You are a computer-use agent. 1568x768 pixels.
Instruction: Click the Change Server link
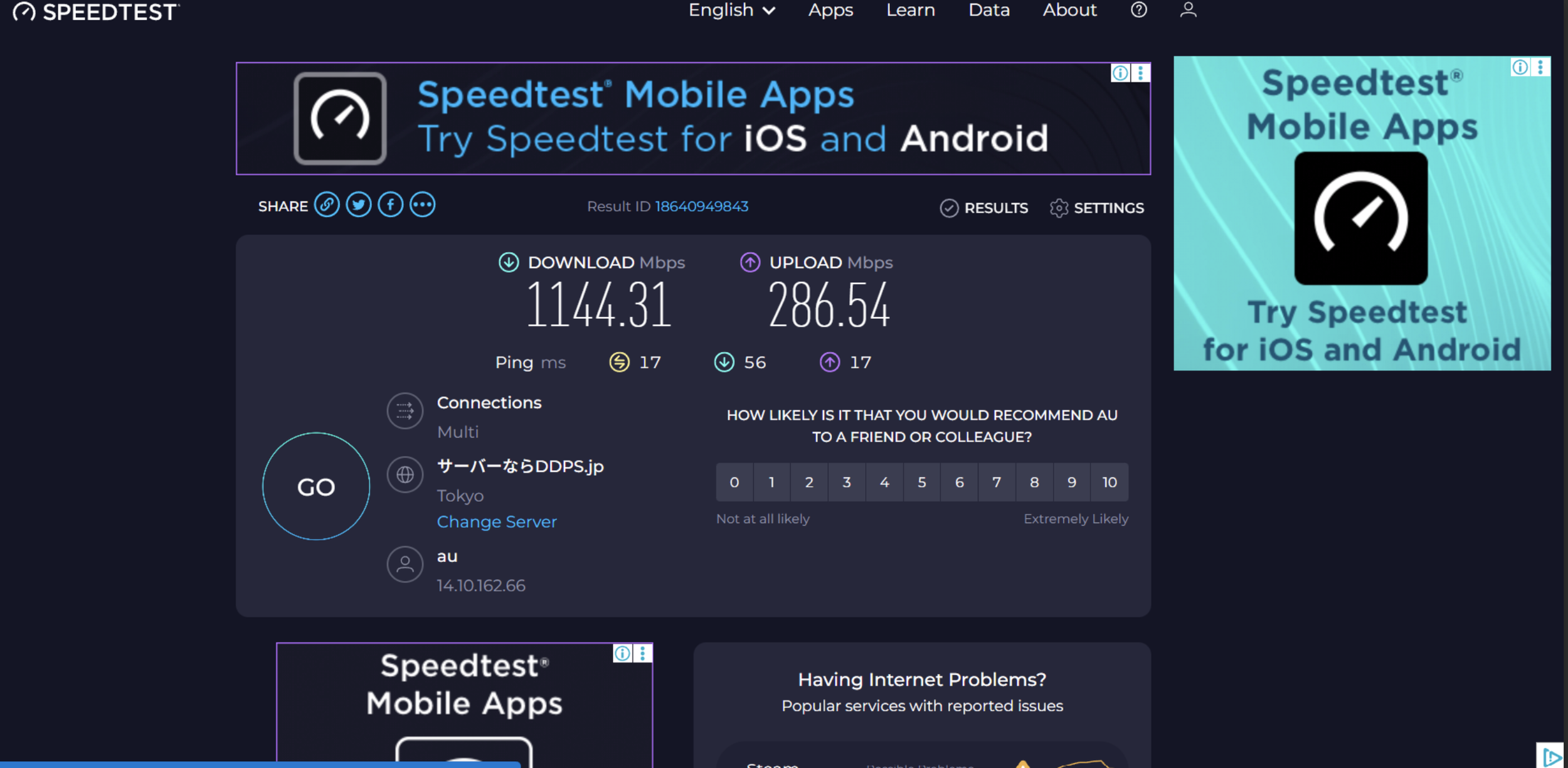coord(496,521)
